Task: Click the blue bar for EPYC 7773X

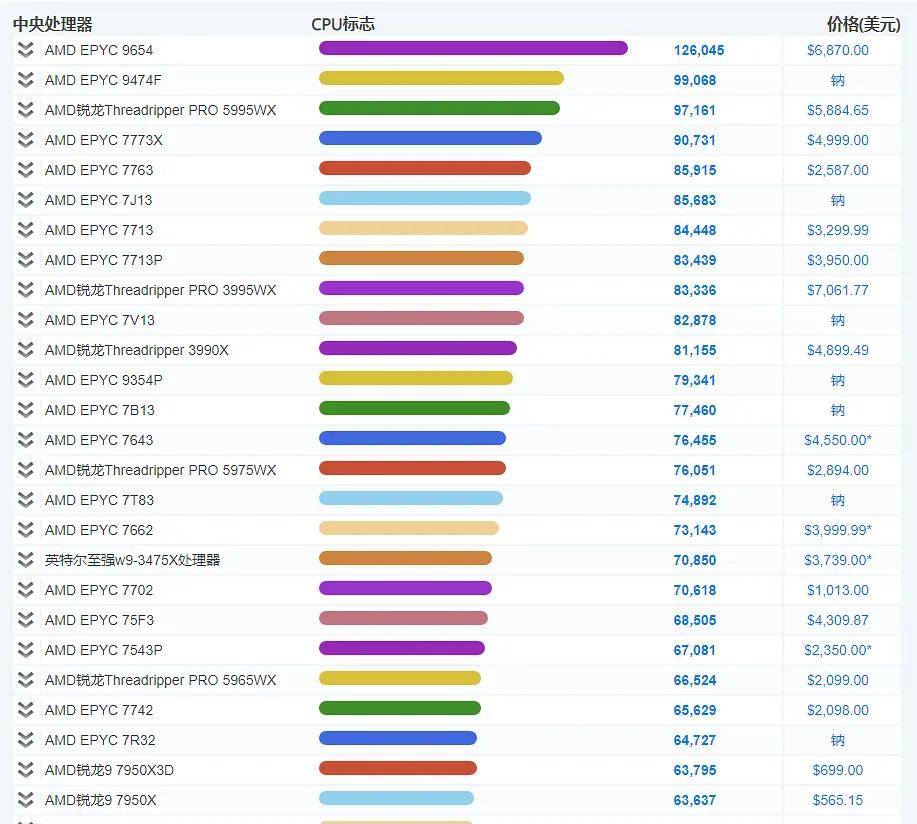Action: [430, 138]
